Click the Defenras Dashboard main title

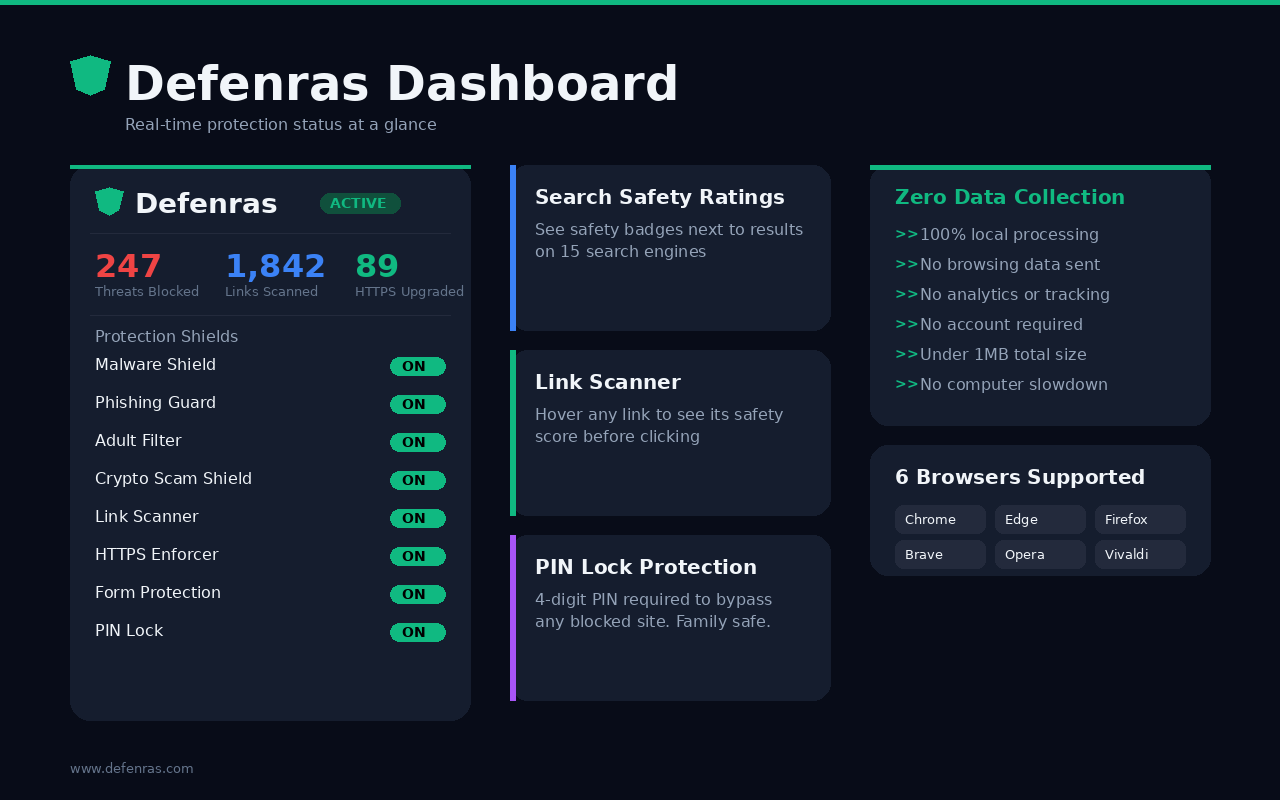402,84
